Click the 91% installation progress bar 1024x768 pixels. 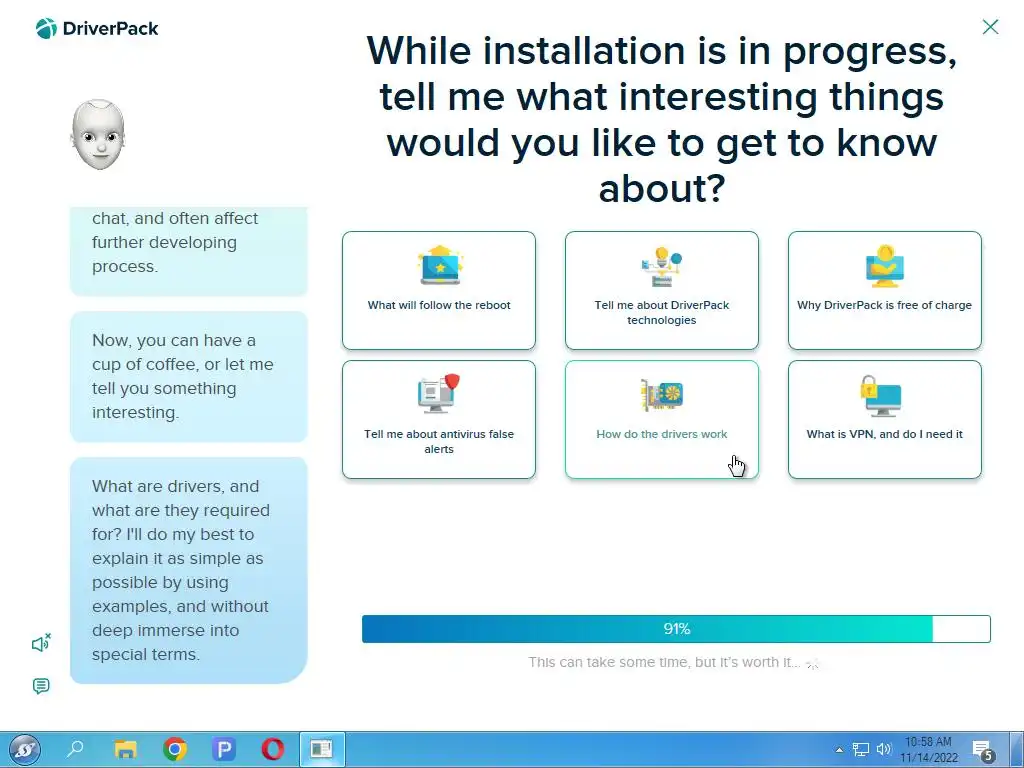click(x=676, y=629)
